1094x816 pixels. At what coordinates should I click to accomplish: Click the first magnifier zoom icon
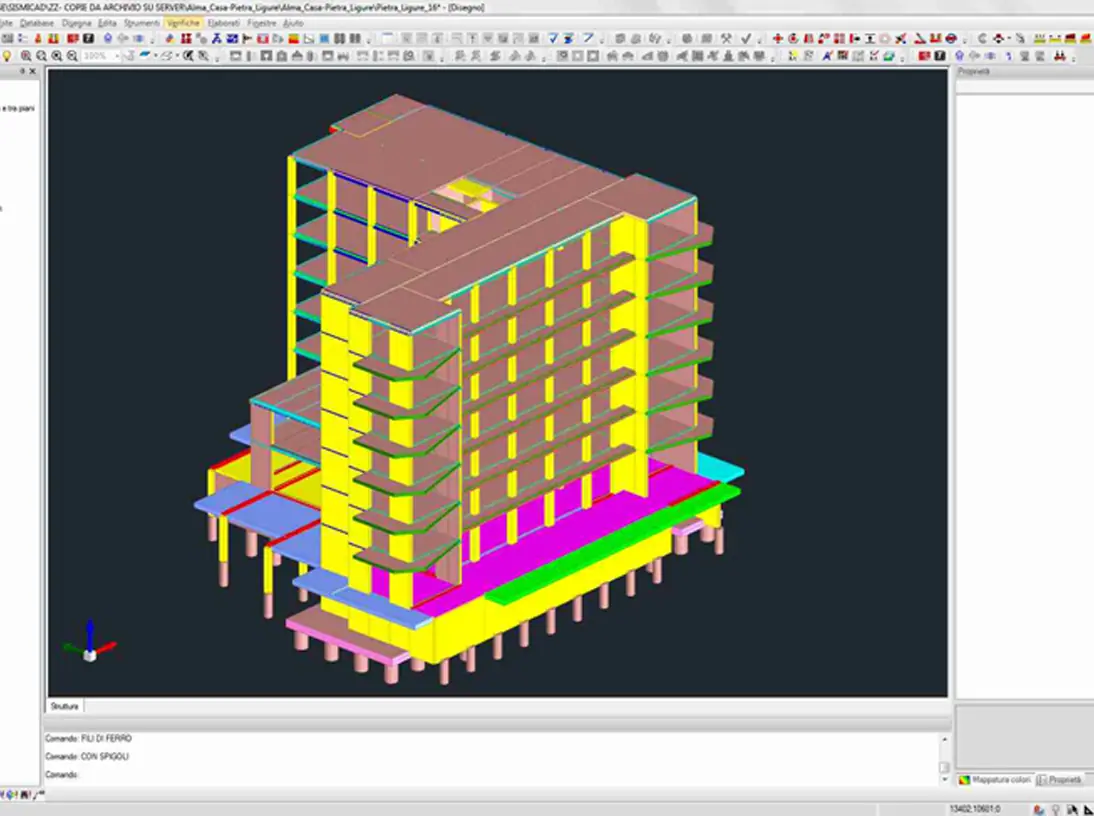(25, 56)
